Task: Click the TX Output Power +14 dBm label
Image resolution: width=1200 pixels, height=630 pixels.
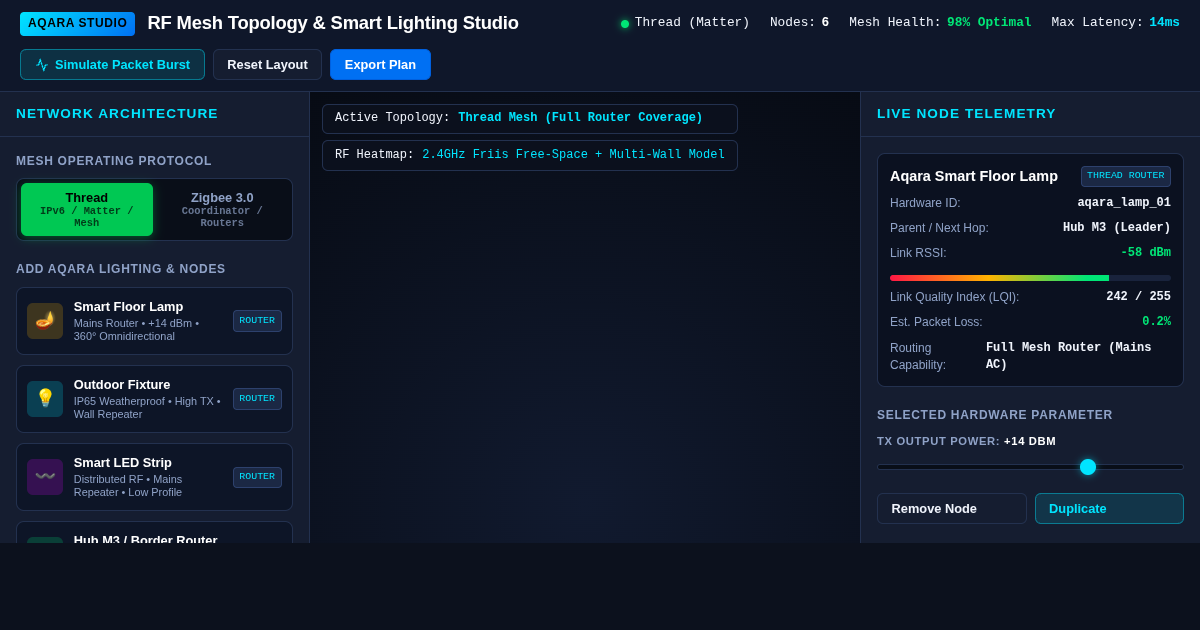Action: 966,441
